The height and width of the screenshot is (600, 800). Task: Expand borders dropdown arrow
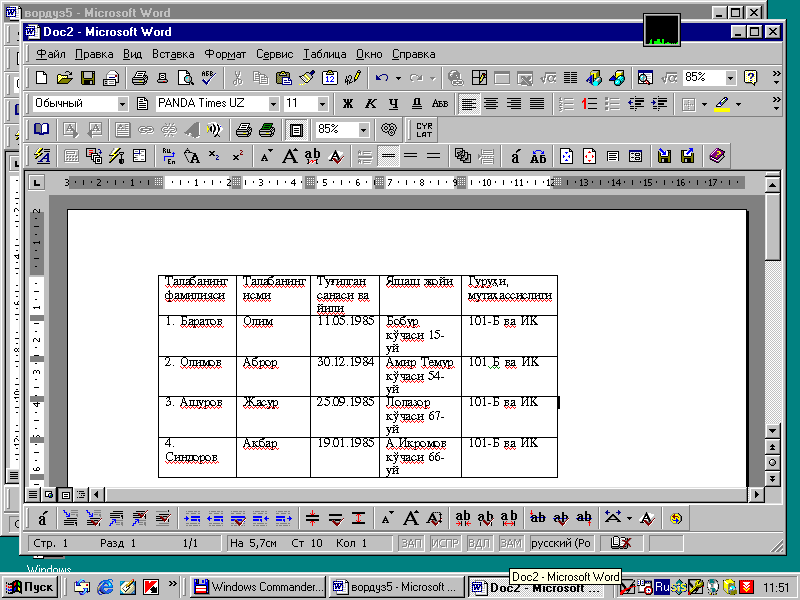click(704, 104)
